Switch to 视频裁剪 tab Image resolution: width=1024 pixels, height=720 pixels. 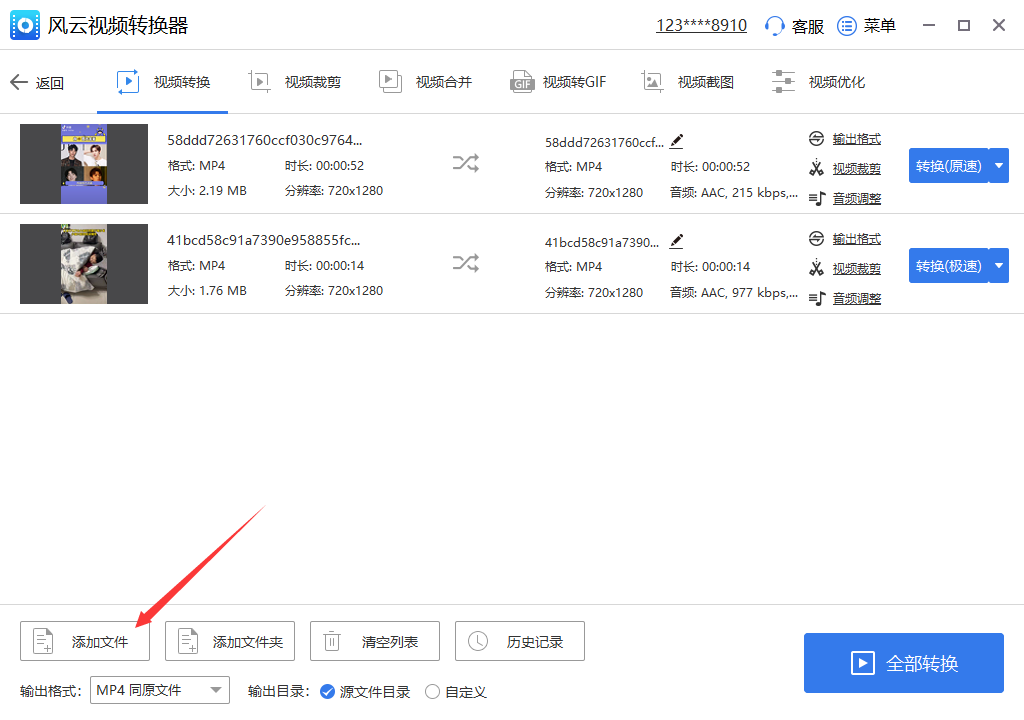coord(295,82)
